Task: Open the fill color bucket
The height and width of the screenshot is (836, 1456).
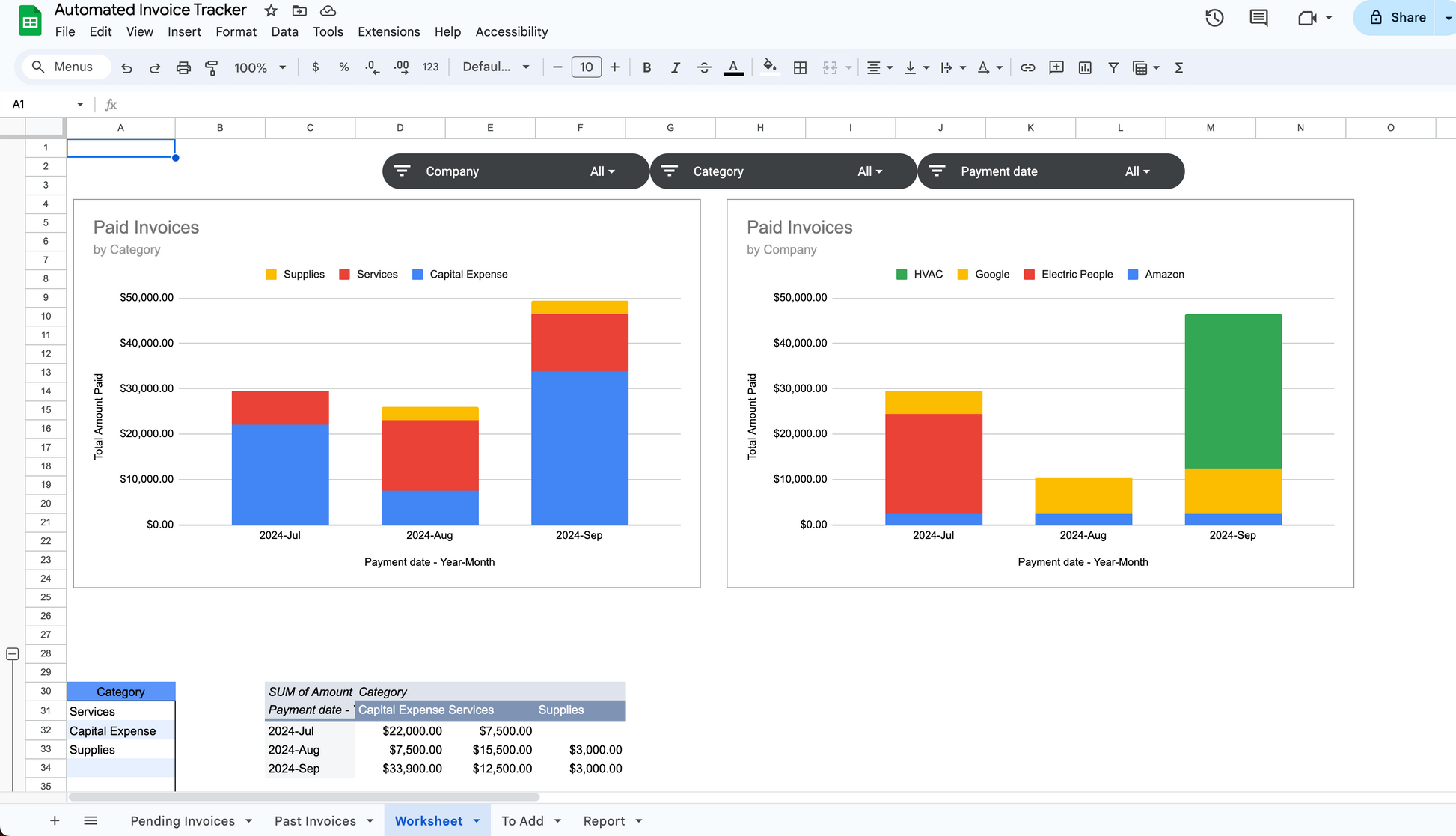Action: (x=769, y=67)
